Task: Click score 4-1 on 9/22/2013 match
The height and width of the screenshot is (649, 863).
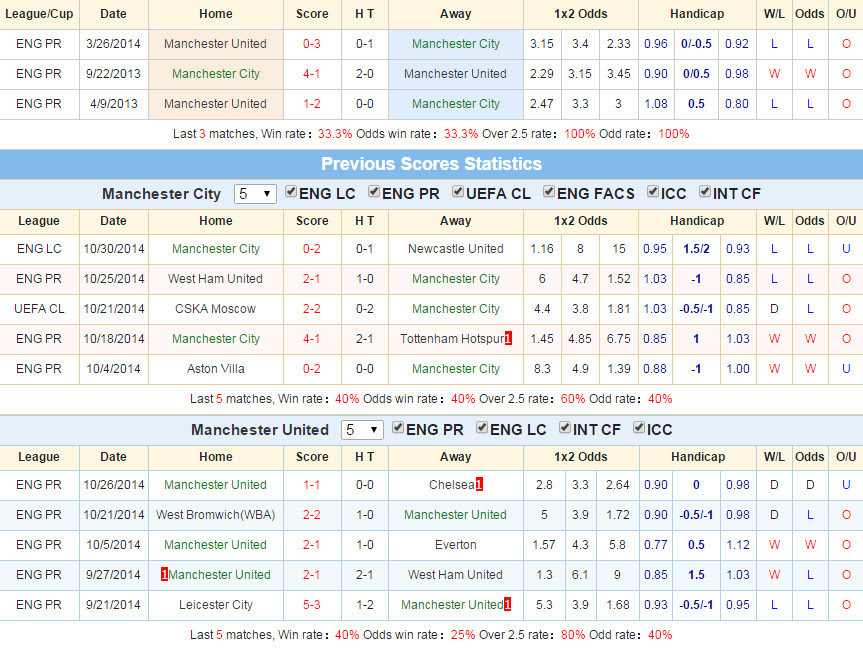Action: [312, 74]
